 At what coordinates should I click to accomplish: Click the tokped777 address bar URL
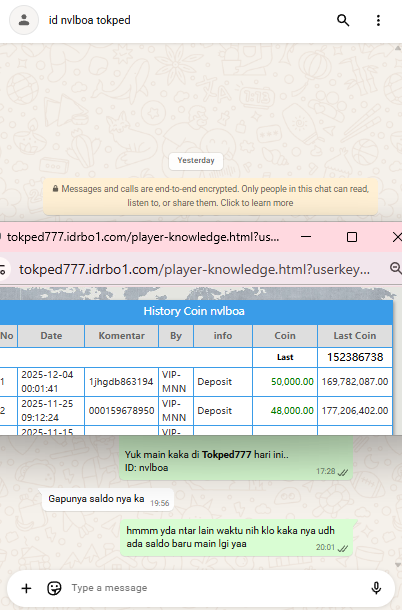pyautogui.click(x=194, y=269)
